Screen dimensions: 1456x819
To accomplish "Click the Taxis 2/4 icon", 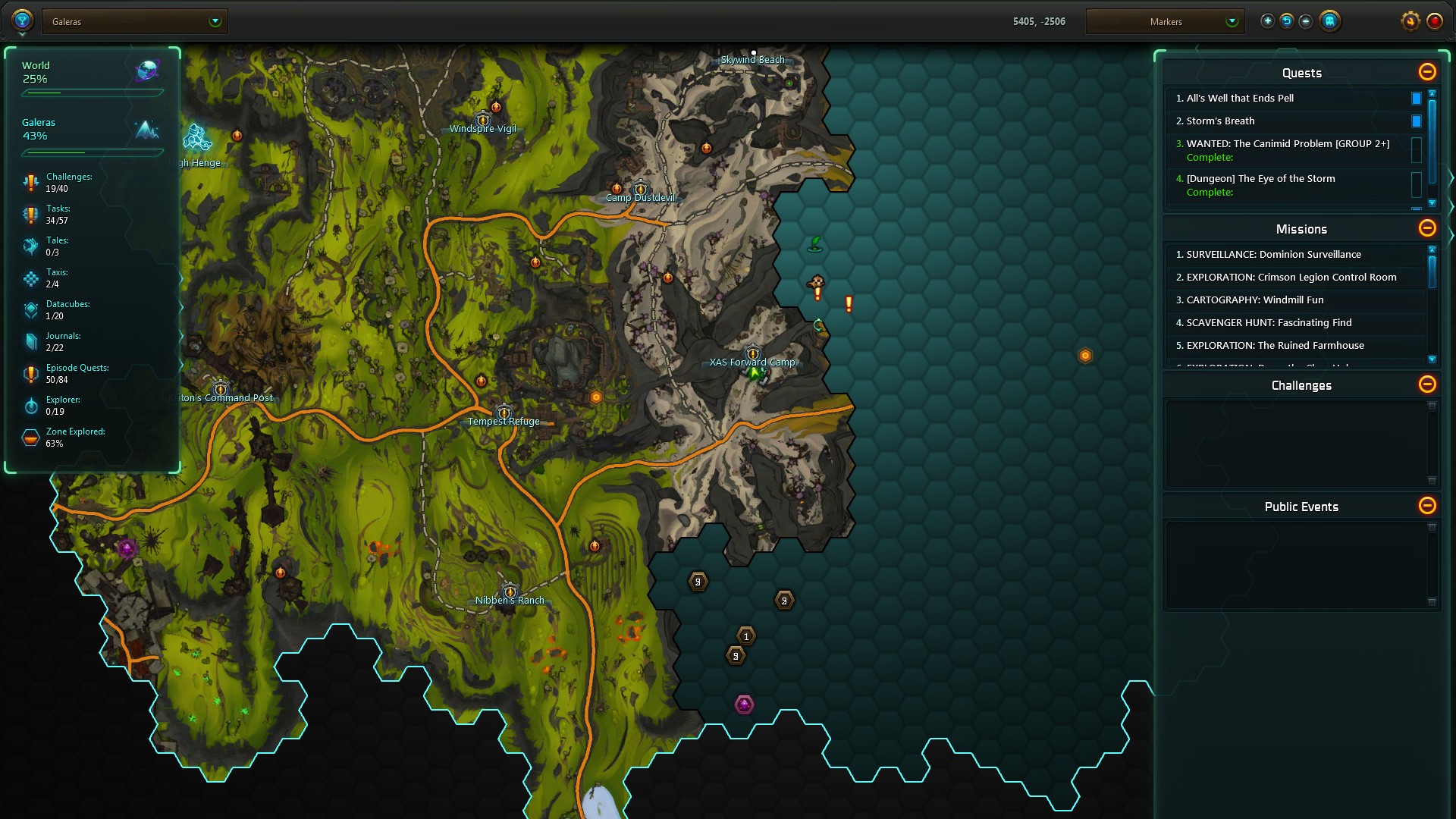I will coord(30,278).
